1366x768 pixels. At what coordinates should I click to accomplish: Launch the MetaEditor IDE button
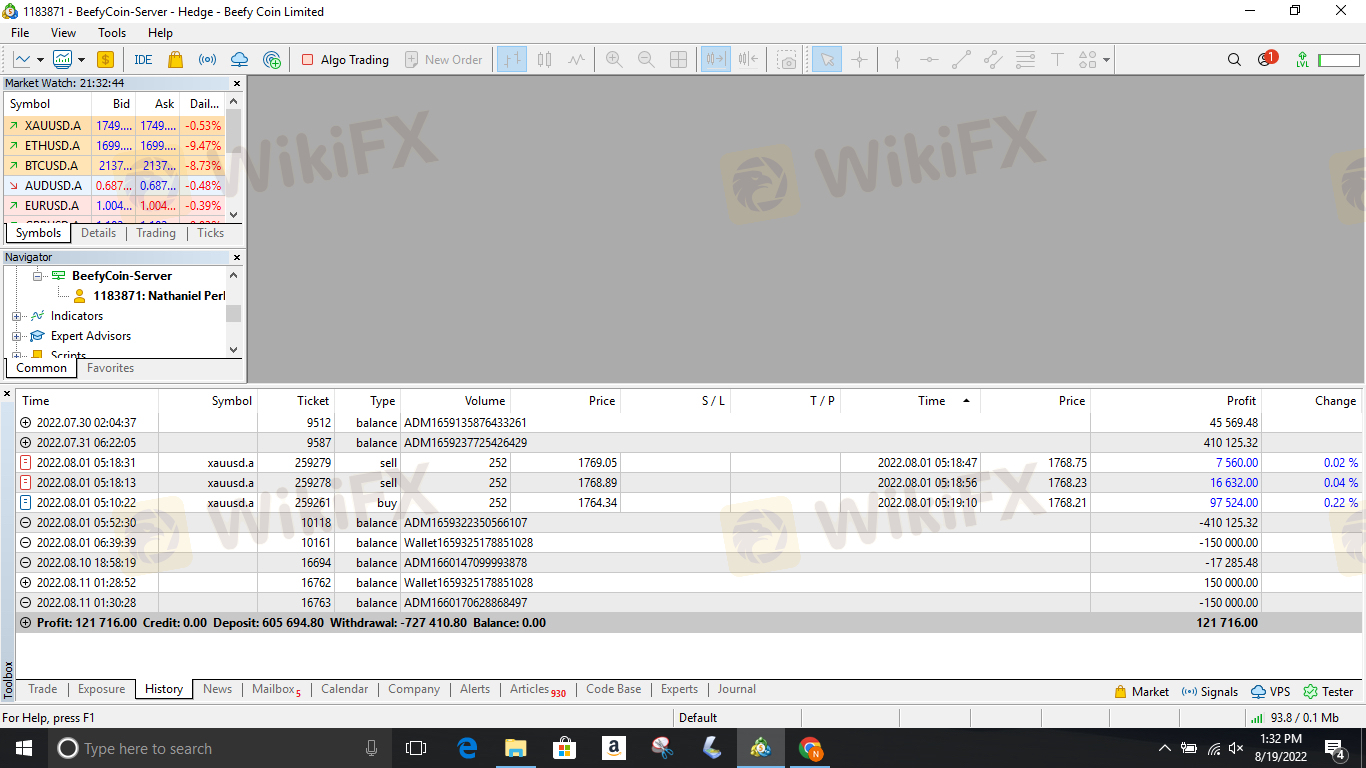pyautogui.click(x=143, y=60)
